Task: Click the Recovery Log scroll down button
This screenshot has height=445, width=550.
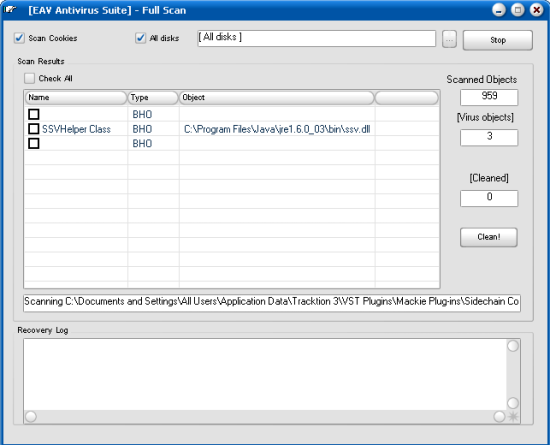Action: pos(513,403)
